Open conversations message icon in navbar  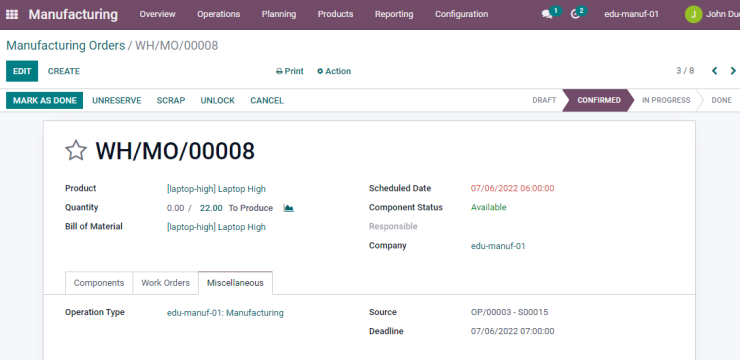[x=547, y=15]
